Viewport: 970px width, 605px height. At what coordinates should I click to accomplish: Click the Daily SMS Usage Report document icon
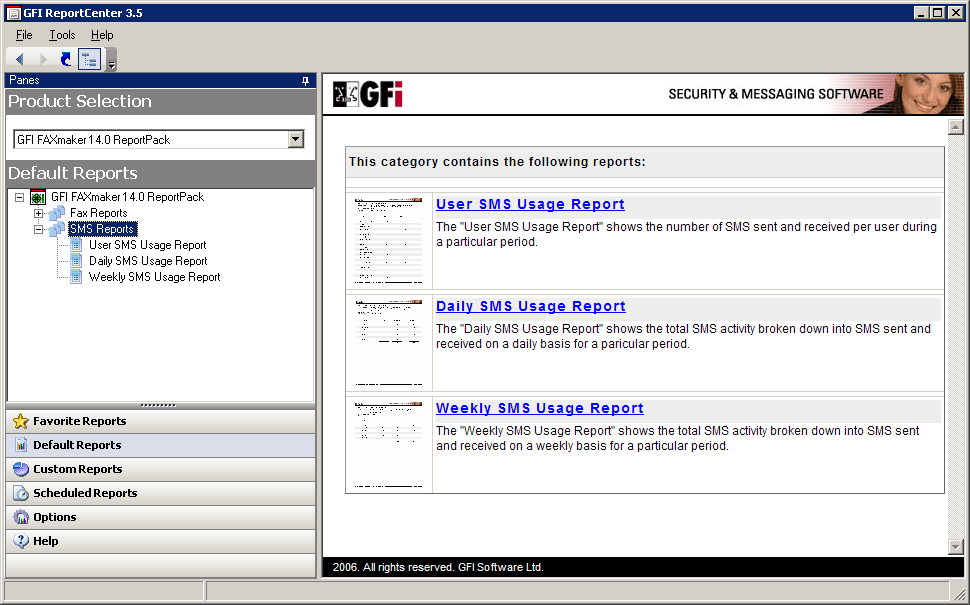(x=76, y=261)
